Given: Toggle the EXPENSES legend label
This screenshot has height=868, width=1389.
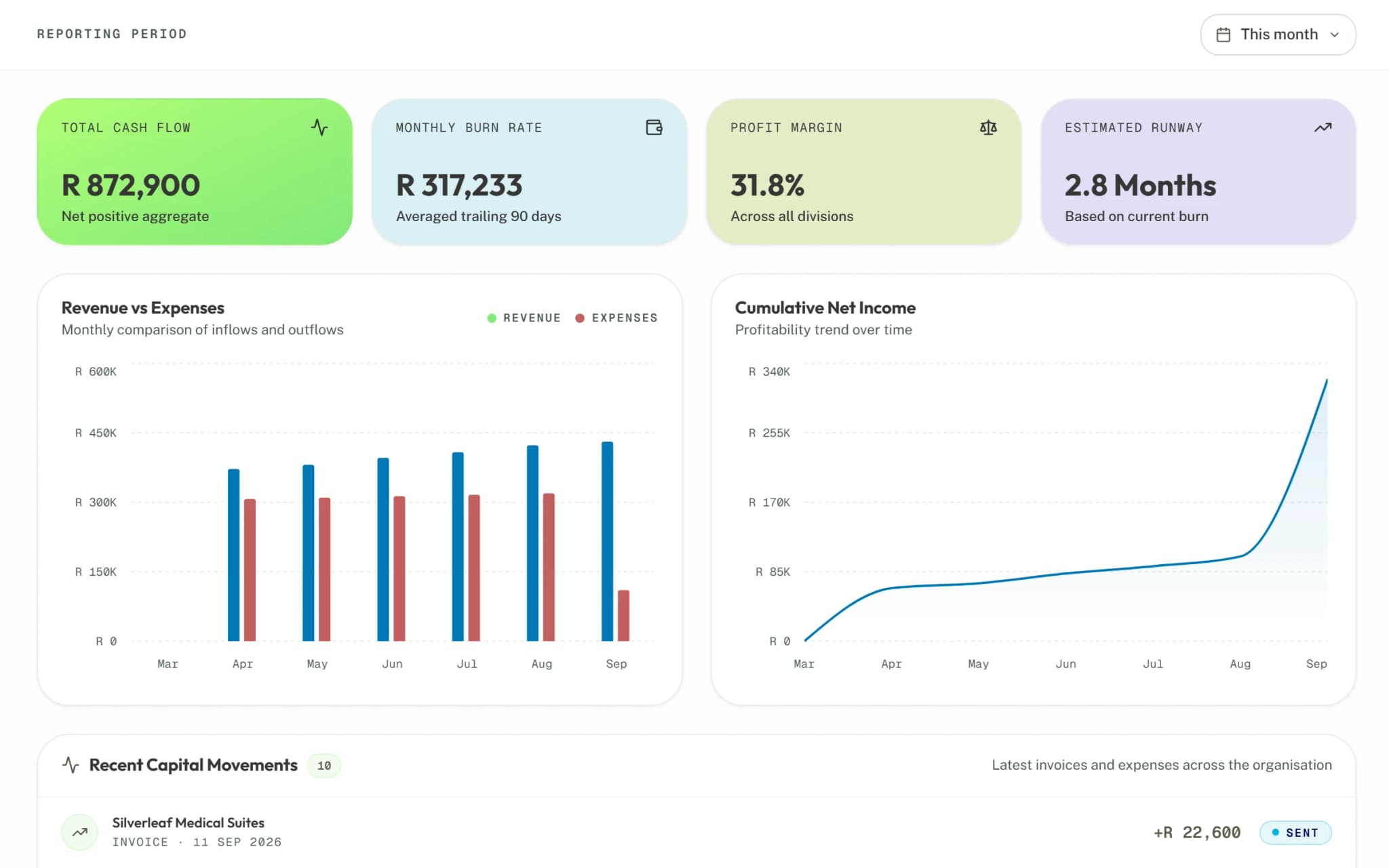Looking at the screenshot, I should click(625, 318).
